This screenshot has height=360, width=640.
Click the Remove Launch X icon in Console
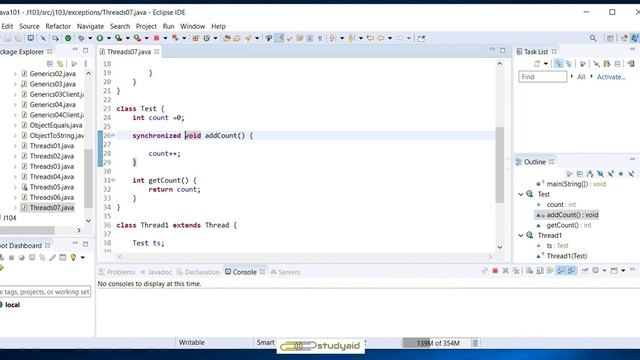pos(505,271)
